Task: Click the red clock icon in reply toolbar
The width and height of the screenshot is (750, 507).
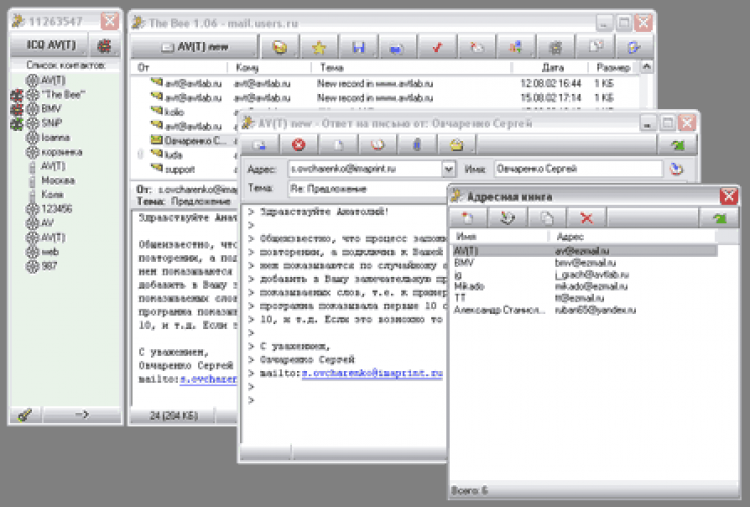Action: [377, 145]
